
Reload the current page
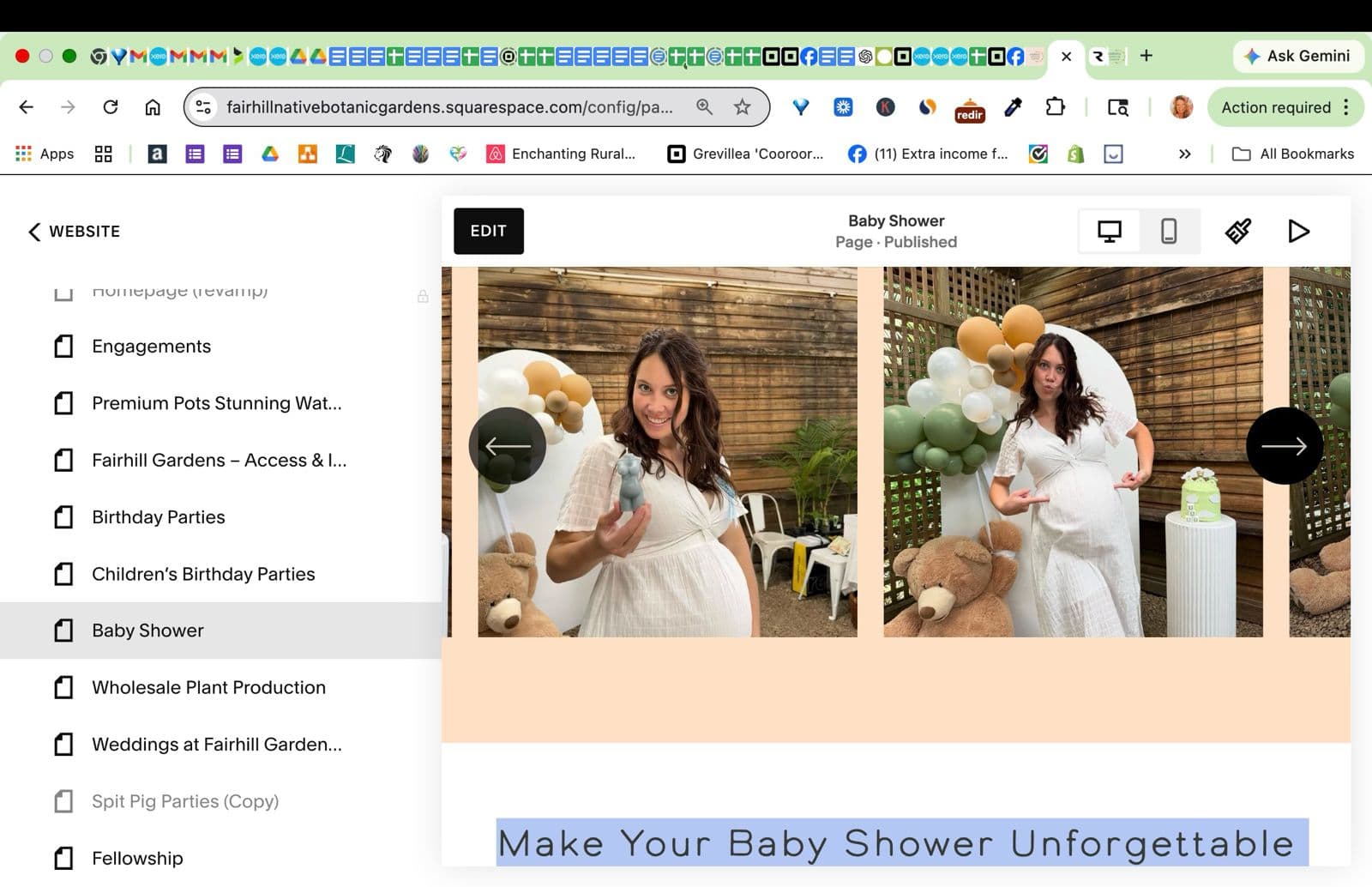(111, 107)
